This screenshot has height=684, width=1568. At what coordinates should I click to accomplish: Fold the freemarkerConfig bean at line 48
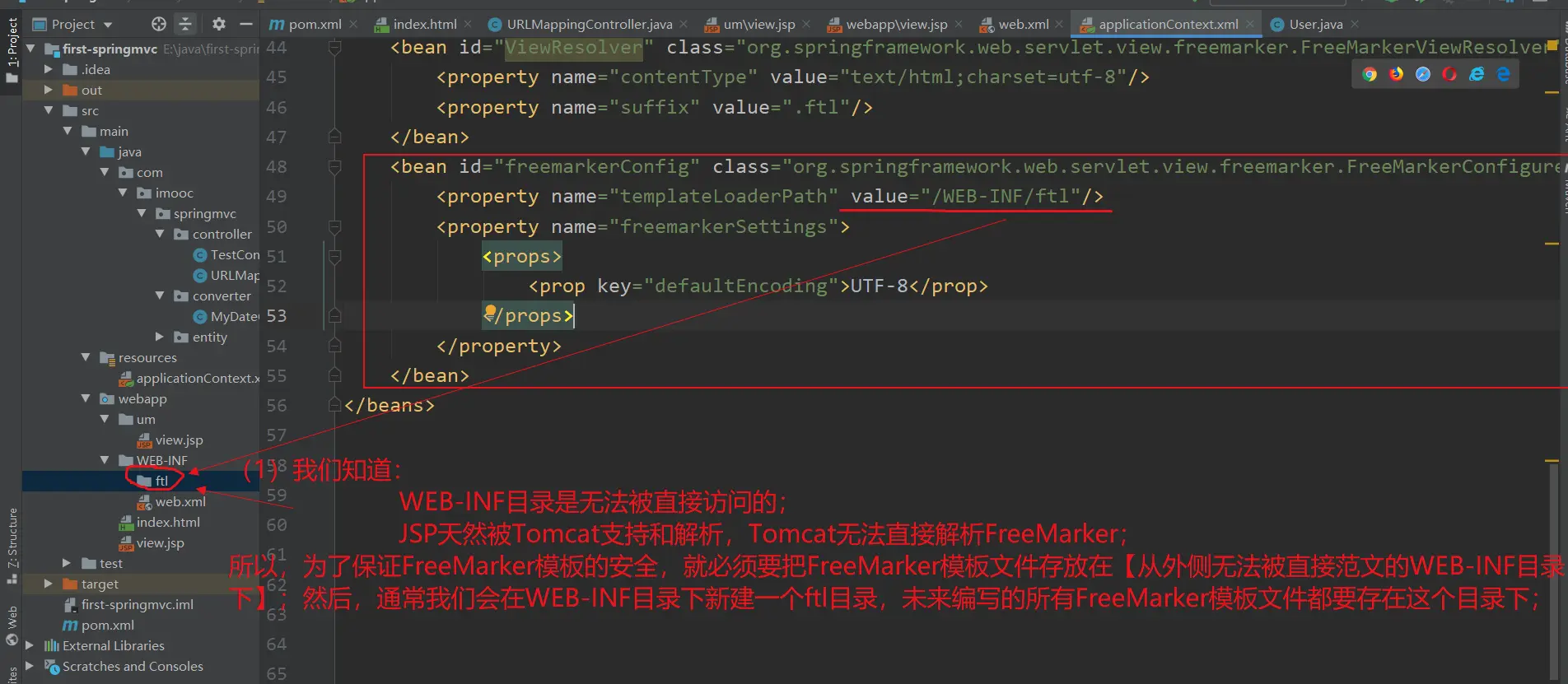pos(334,167)
